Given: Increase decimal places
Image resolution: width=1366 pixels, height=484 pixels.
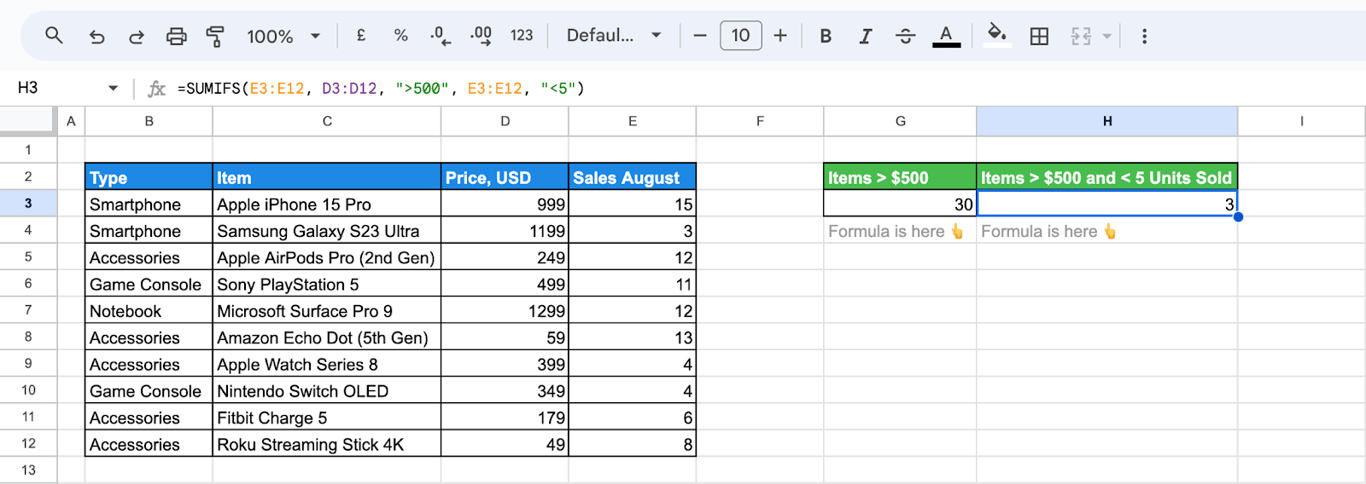Looking at the screenshot, I should tap(481, 36).
